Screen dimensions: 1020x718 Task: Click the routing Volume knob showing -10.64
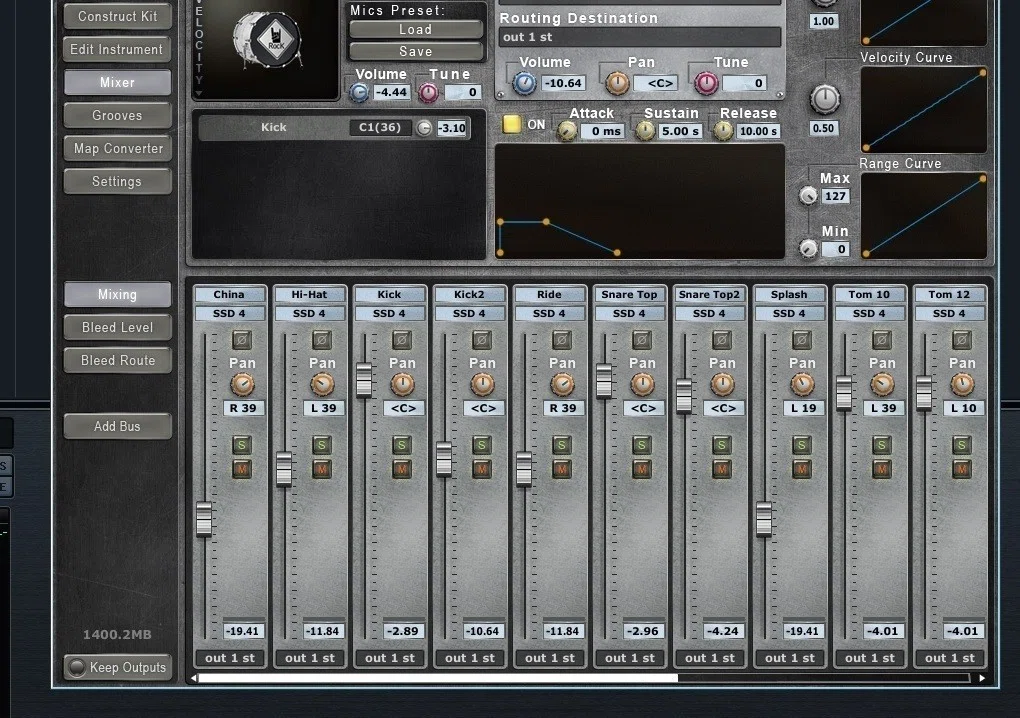pyautogui.click(x=524, y=83)
